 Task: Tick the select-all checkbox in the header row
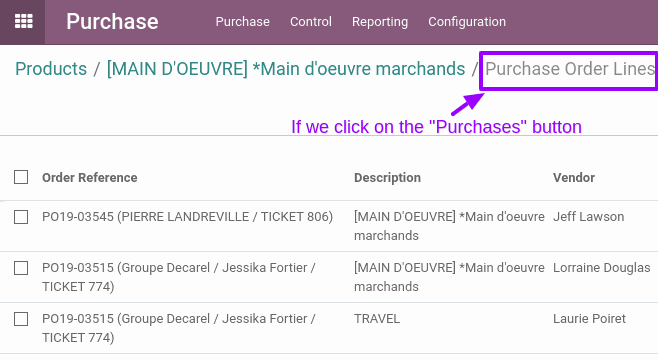[21, 177]
